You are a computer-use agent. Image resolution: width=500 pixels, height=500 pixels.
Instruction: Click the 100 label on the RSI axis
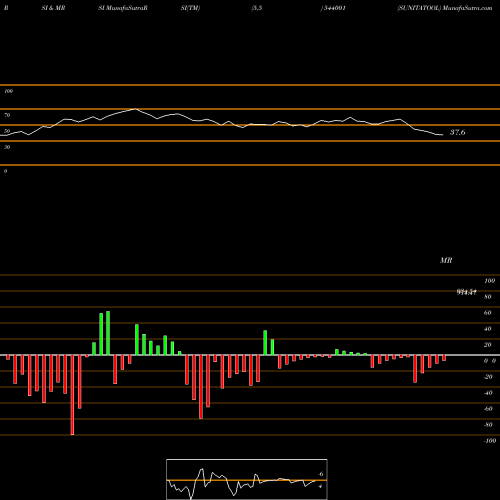tap(8, 91)
